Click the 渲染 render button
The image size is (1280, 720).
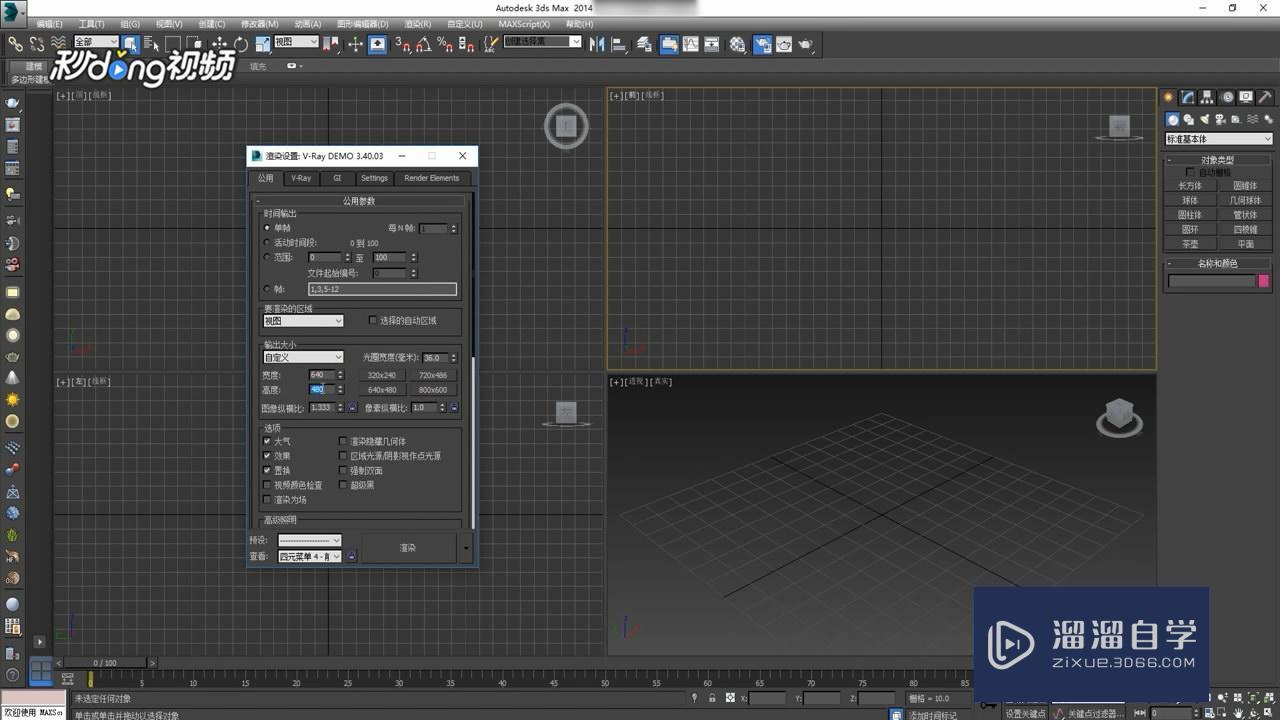(408, 548)
